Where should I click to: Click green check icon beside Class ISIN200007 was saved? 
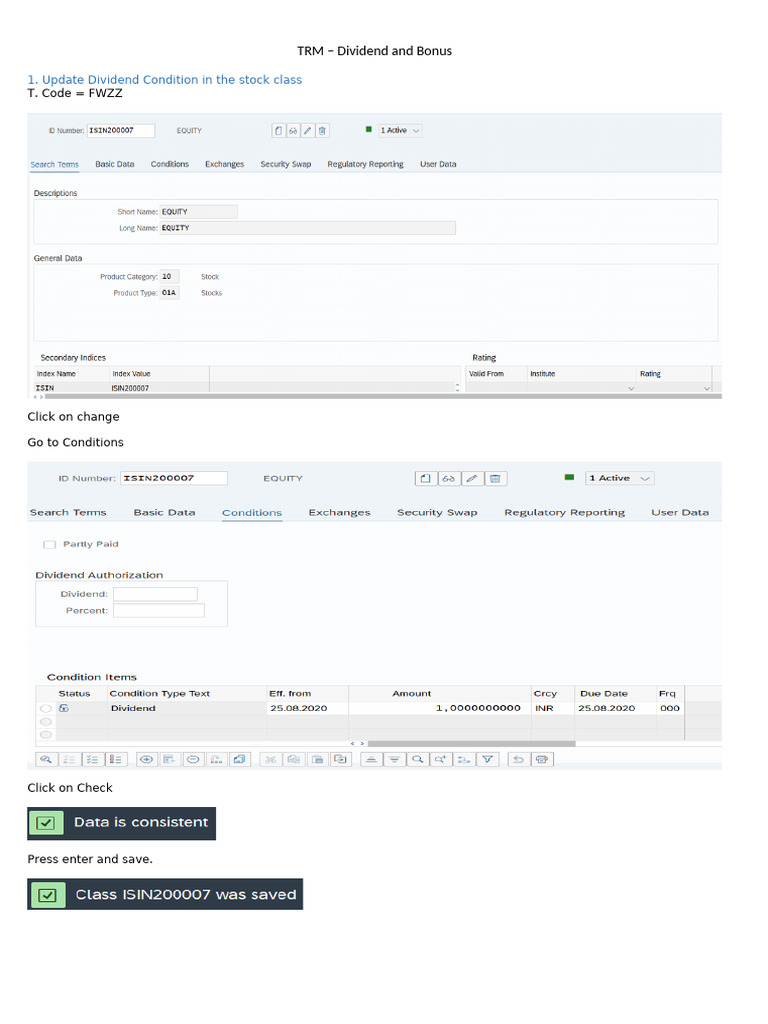coord(47,895)
